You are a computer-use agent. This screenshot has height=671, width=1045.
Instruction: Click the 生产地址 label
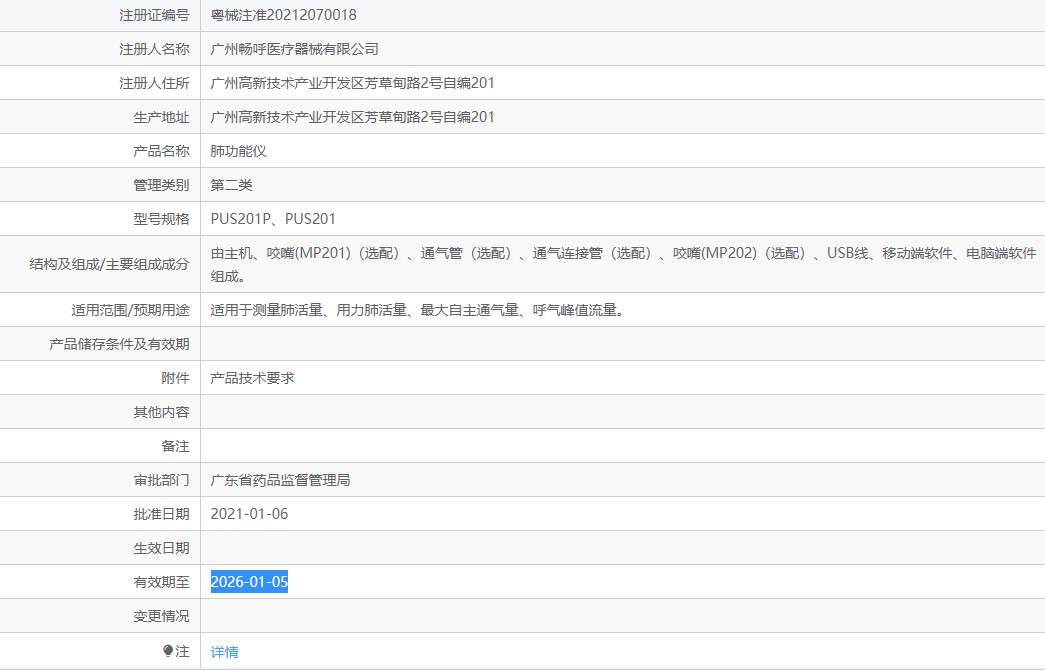click(x=161, y=117)
